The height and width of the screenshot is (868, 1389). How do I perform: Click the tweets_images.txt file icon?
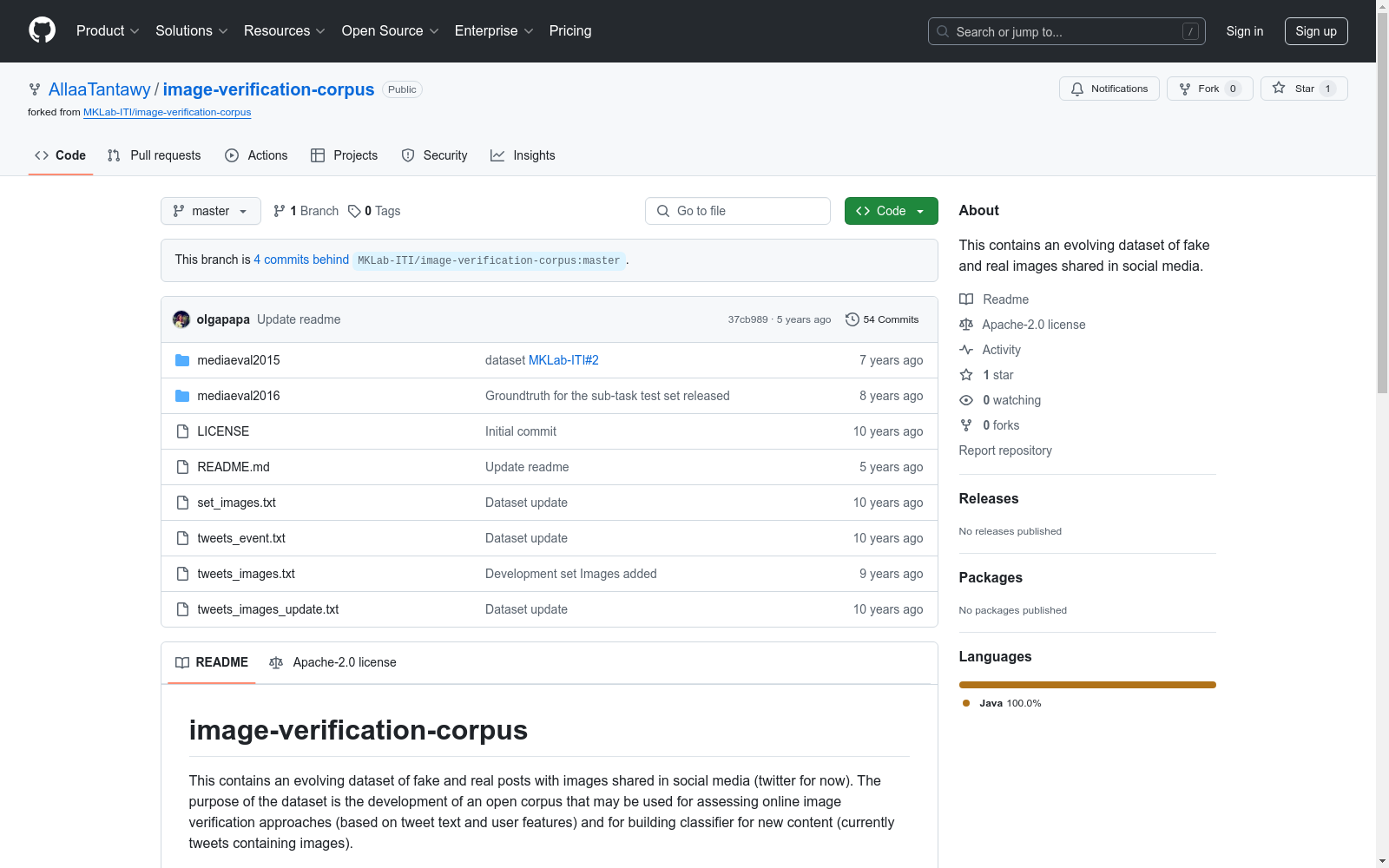pos(182,574)
